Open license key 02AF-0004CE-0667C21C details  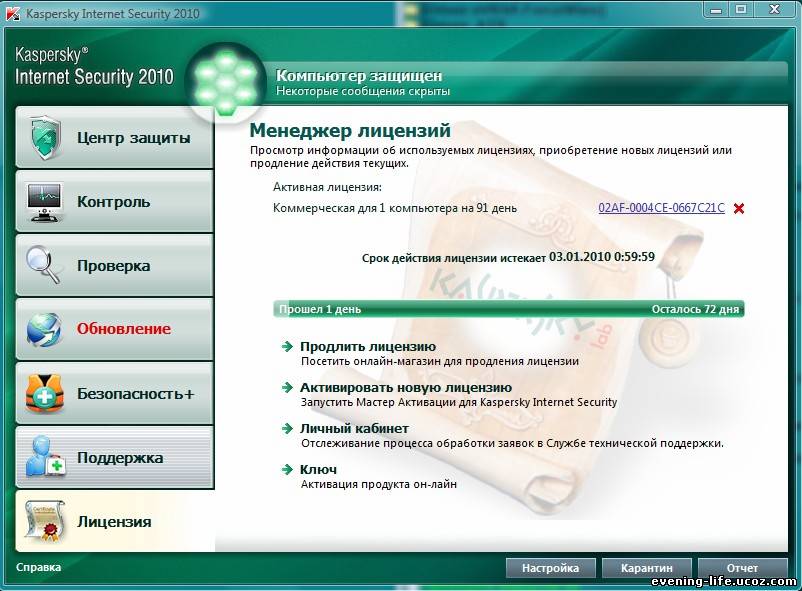(661, 208)
